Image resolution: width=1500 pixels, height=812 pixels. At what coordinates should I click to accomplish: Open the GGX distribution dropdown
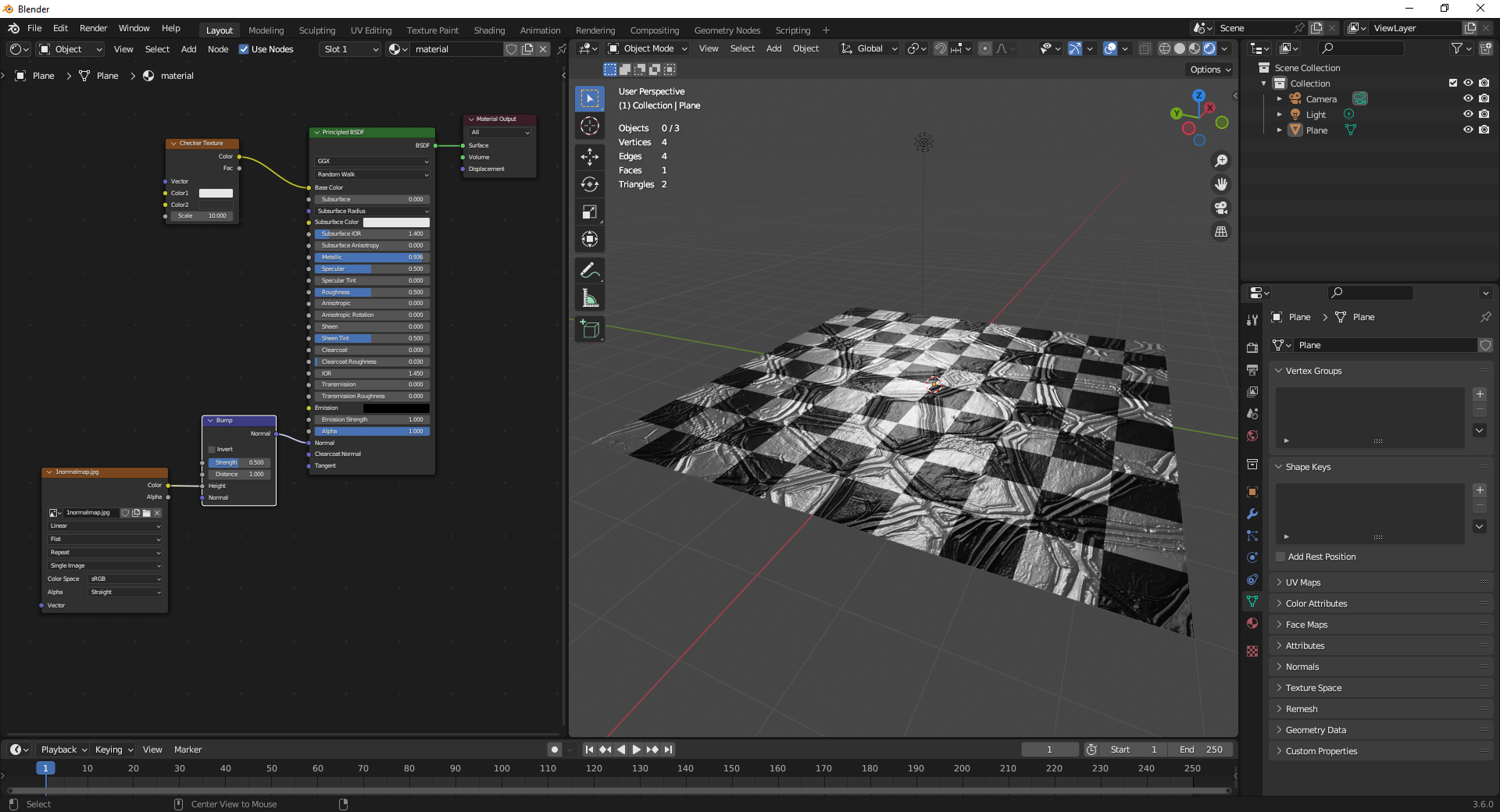373,162
